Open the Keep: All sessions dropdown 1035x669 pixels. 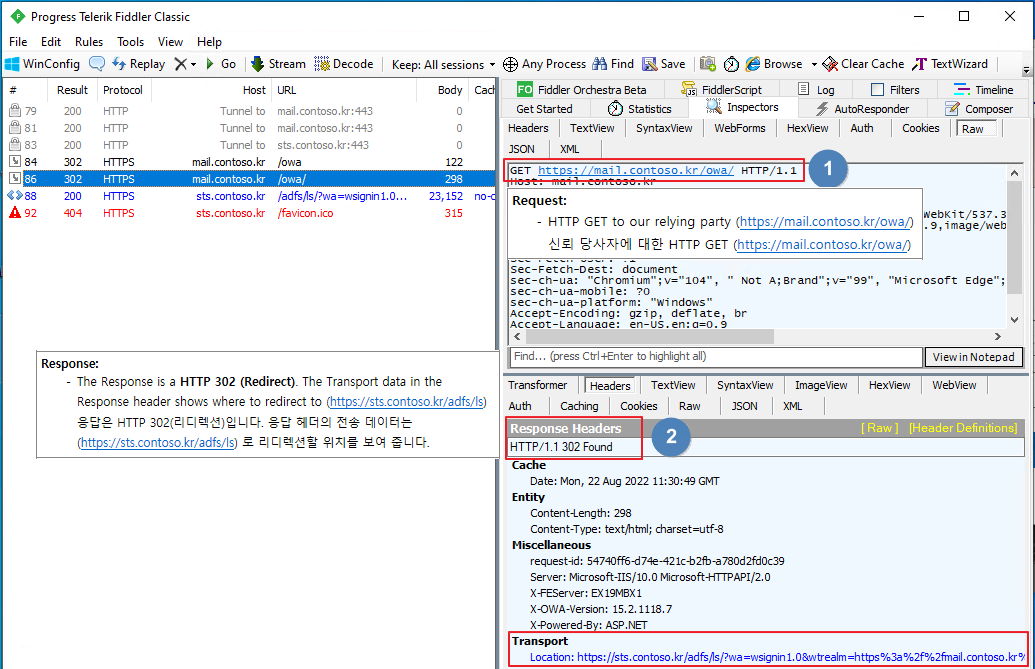click(443, 65)
